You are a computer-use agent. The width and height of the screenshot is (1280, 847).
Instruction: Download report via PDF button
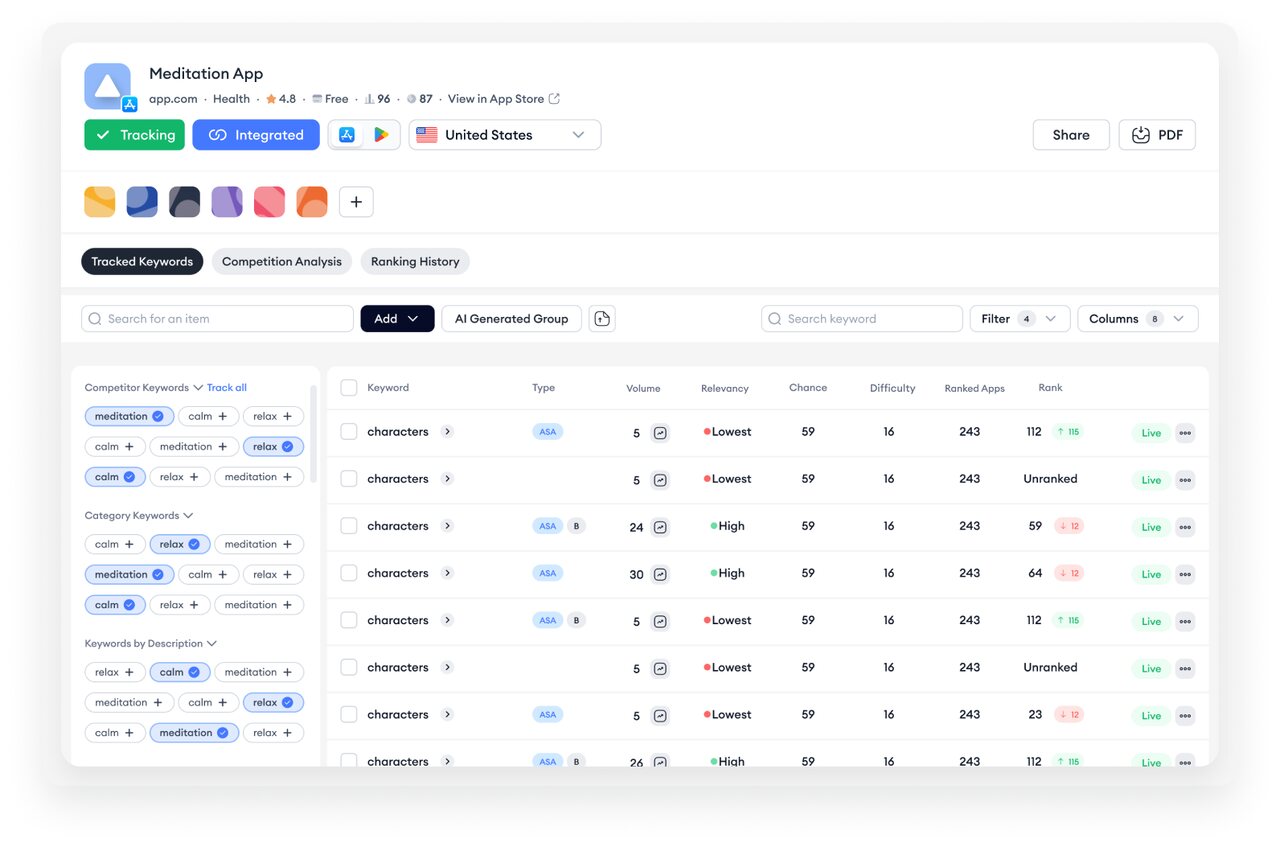coord(1157,135)
